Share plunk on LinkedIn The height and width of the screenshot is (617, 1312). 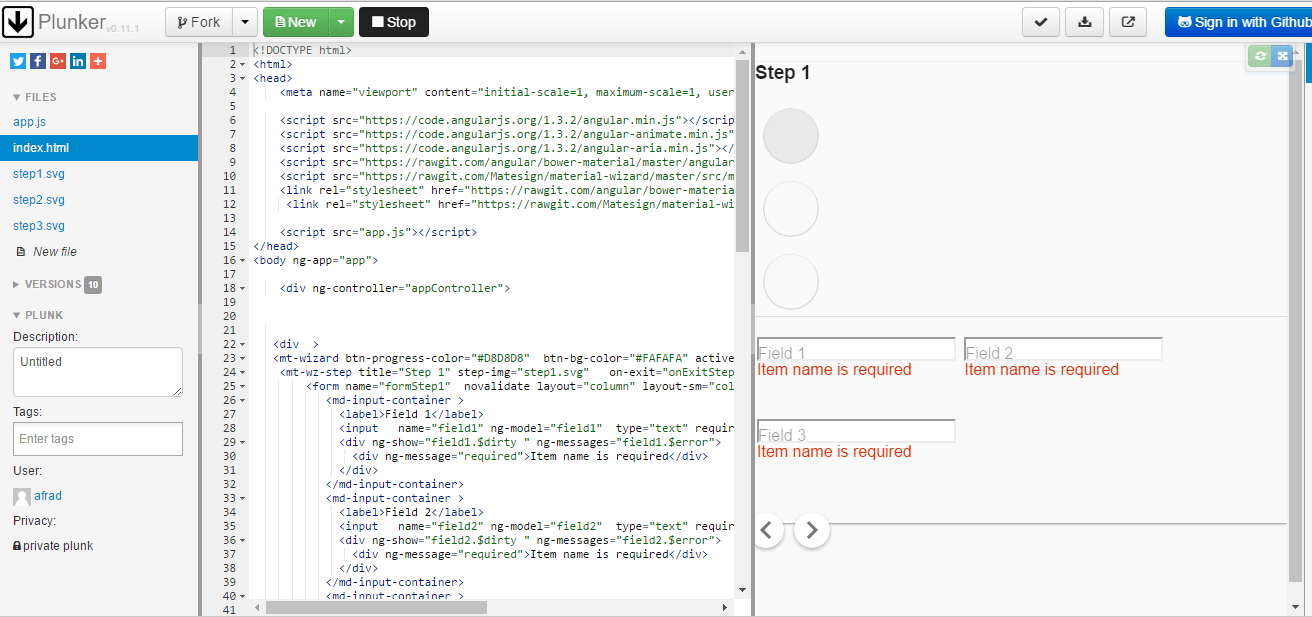pyautogui.click(x=78, y=61)
